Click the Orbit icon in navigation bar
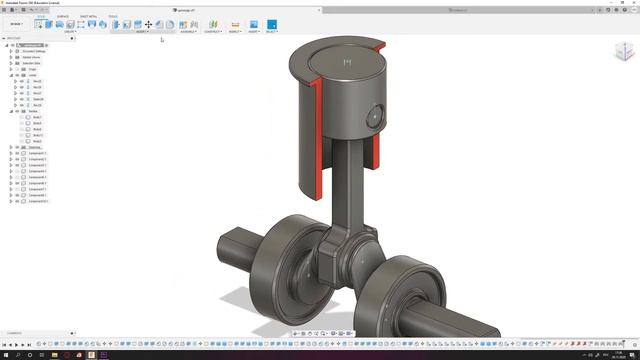This screenshot has height=360, width=640. click(297, 333)
